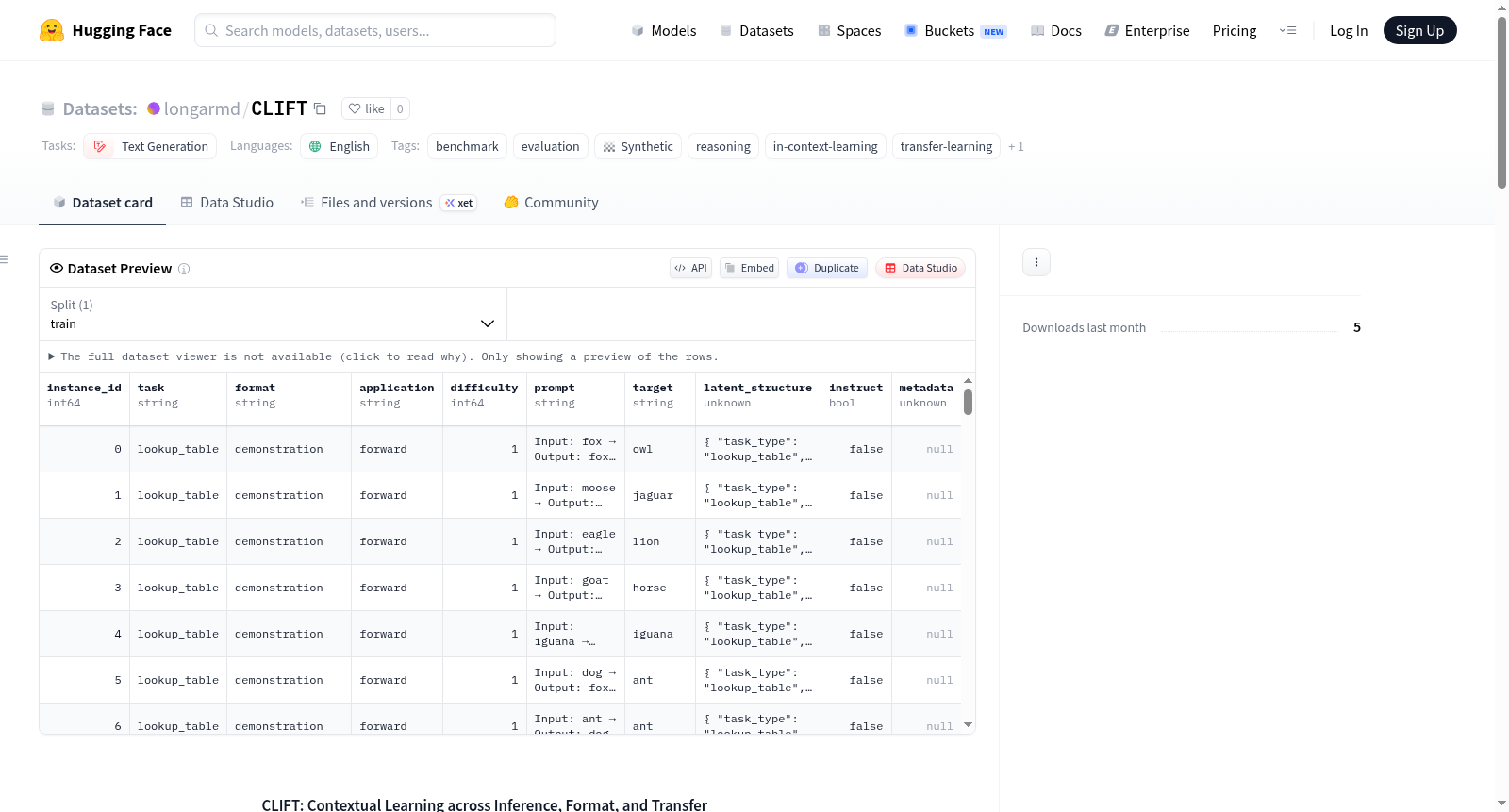Open the left sidebar hamburger icon
Screen dimensions: 1509x812
click(4, 259)
